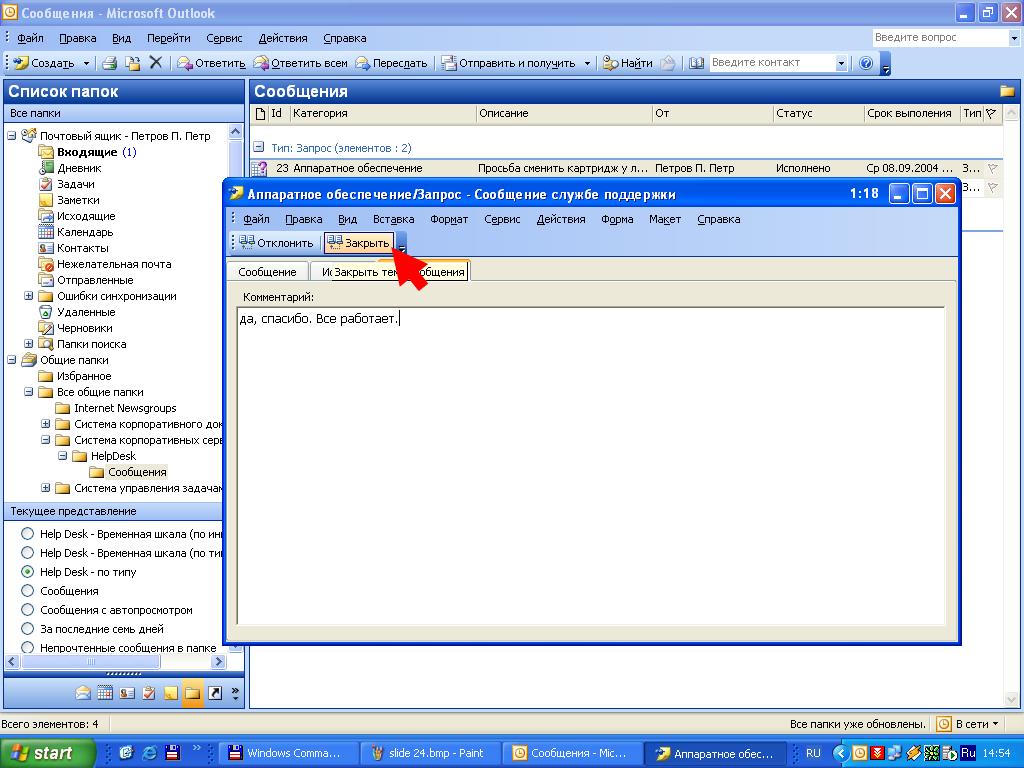Viewport: 1024px width, 768px height.
Task: Click Переслать button
Action: coord(391,63)
